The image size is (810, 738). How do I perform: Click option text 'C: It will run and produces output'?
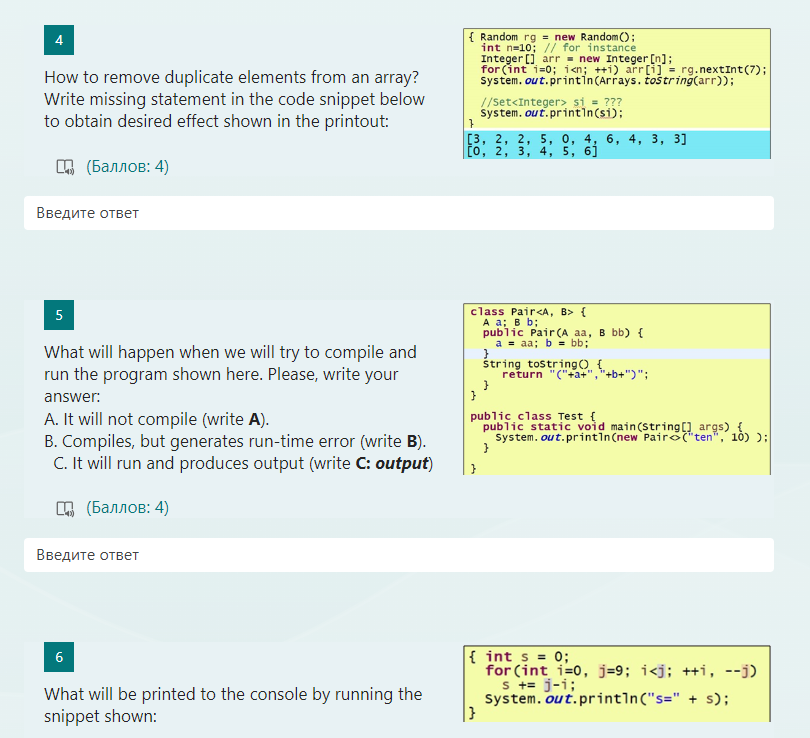[x=245, y=463]
